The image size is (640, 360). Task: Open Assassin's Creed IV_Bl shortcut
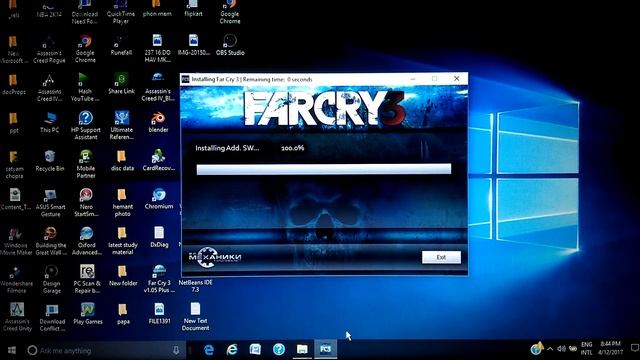158,87
